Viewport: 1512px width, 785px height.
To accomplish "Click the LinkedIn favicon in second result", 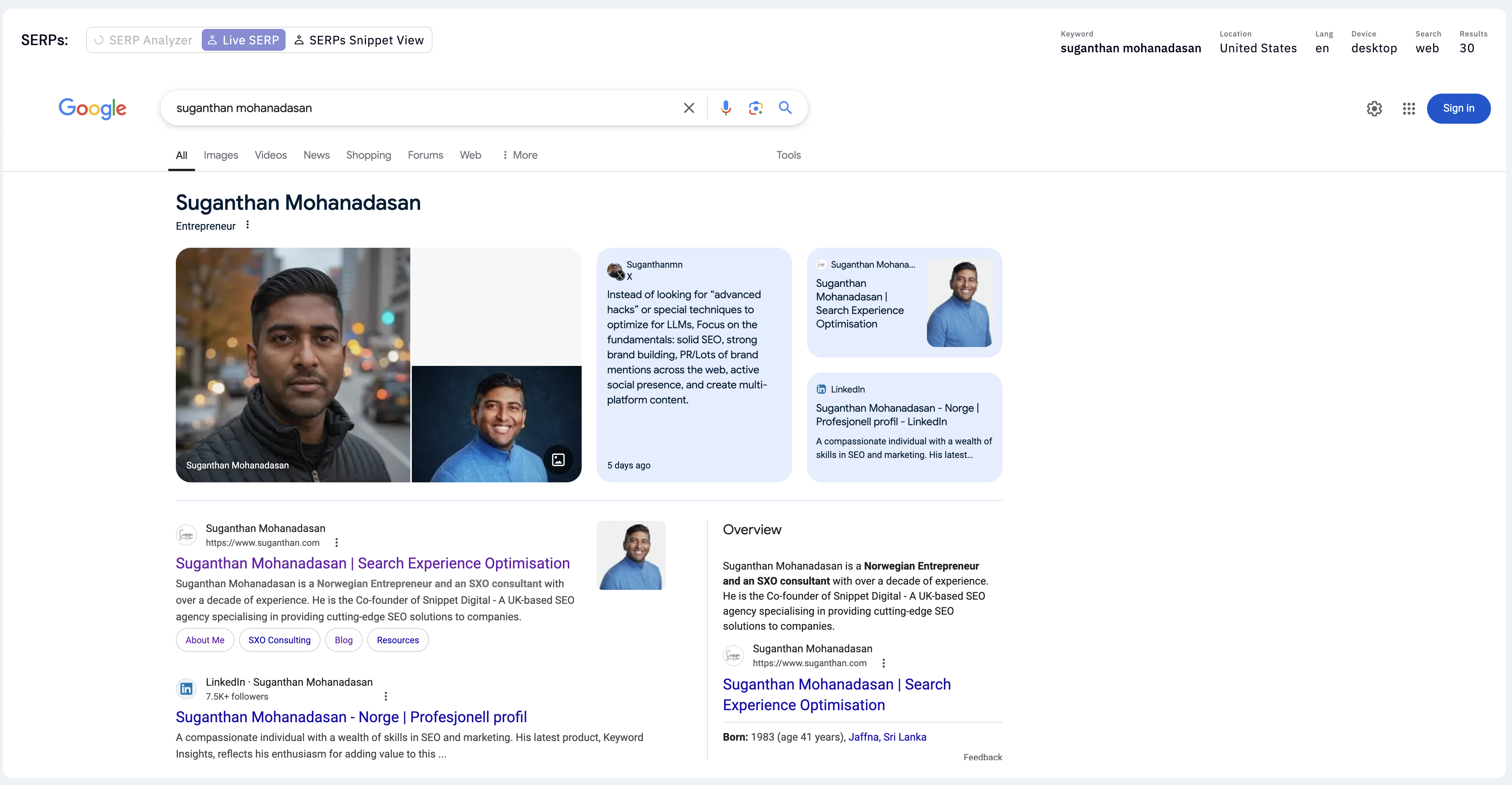I will [186, 689].
